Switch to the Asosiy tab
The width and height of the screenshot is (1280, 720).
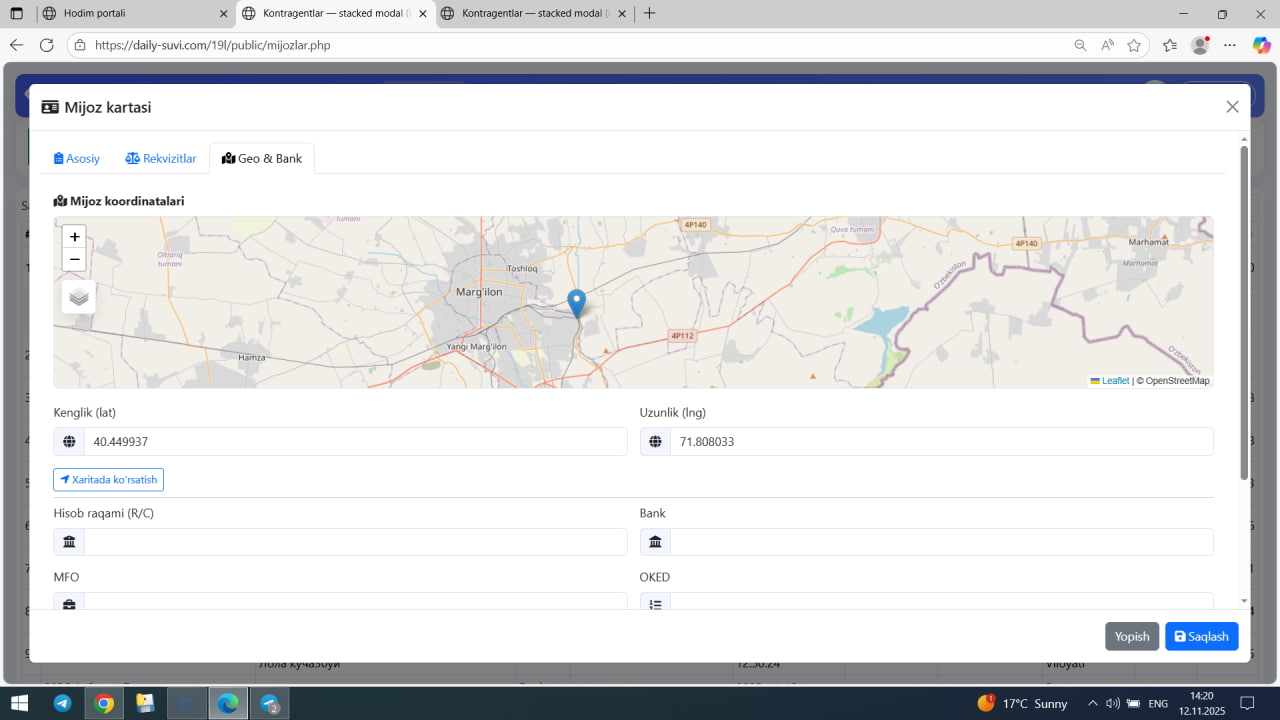point(77,159)
